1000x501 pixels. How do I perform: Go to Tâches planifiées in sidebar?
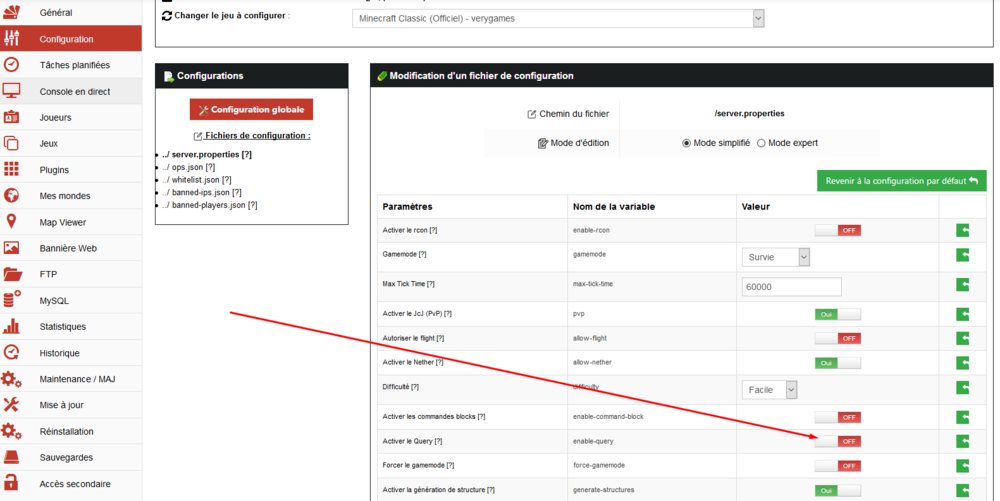pos(74,65)
